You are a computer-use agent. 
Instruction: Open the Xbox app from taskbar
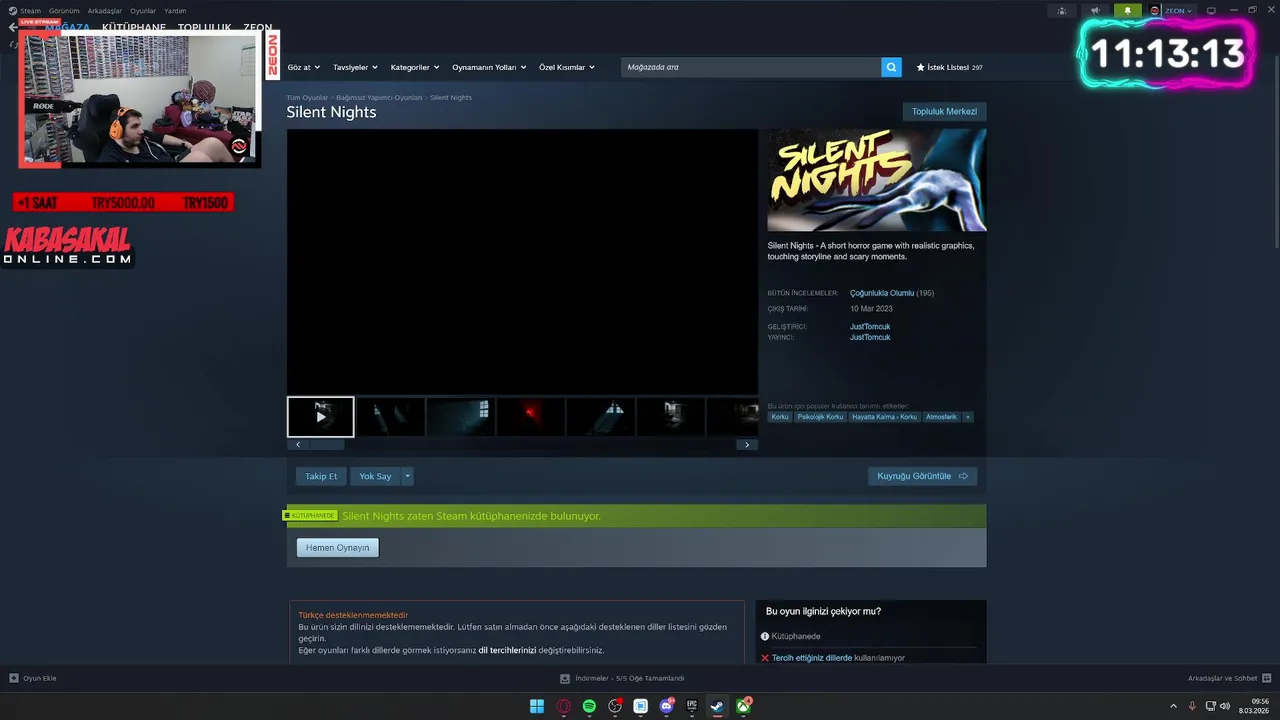(x=744, y=706)
